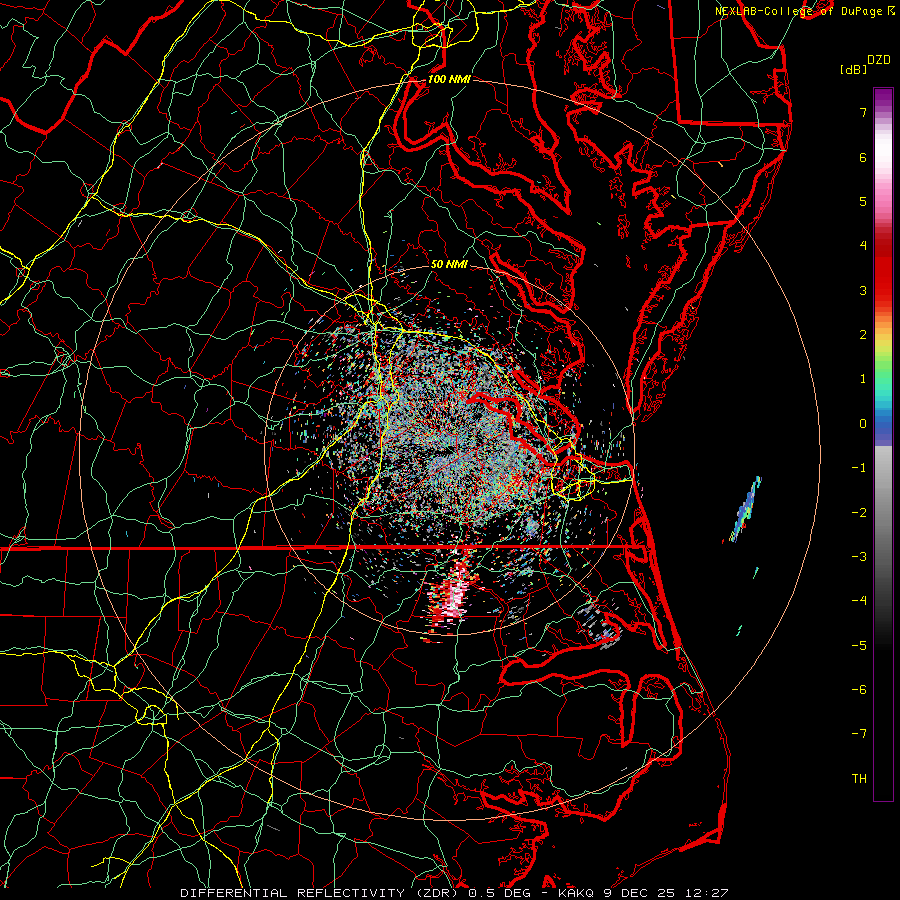The image size is (900, 900).
Task: Click the DZD legend title
Action: [878, 60]
